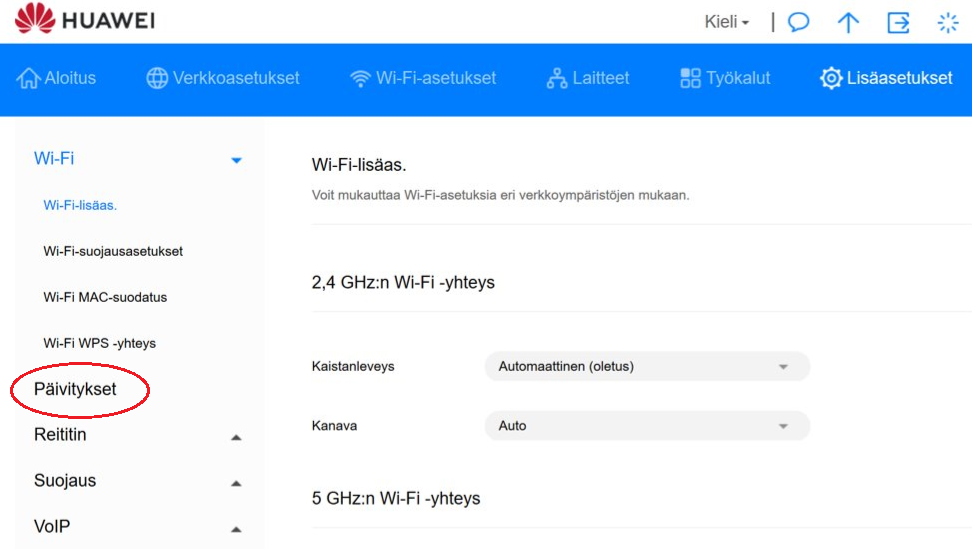Viewport: 972px width, 549px height.
Task: Open Wi-Fi MAC-suodatus settings
Action: click(x=105, y=297)
